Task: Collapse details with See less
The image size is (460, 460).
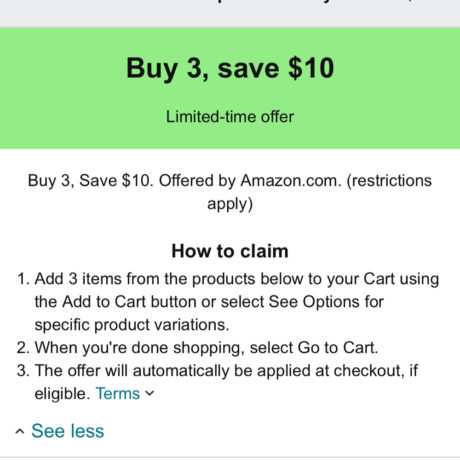Action: point(68,431)
